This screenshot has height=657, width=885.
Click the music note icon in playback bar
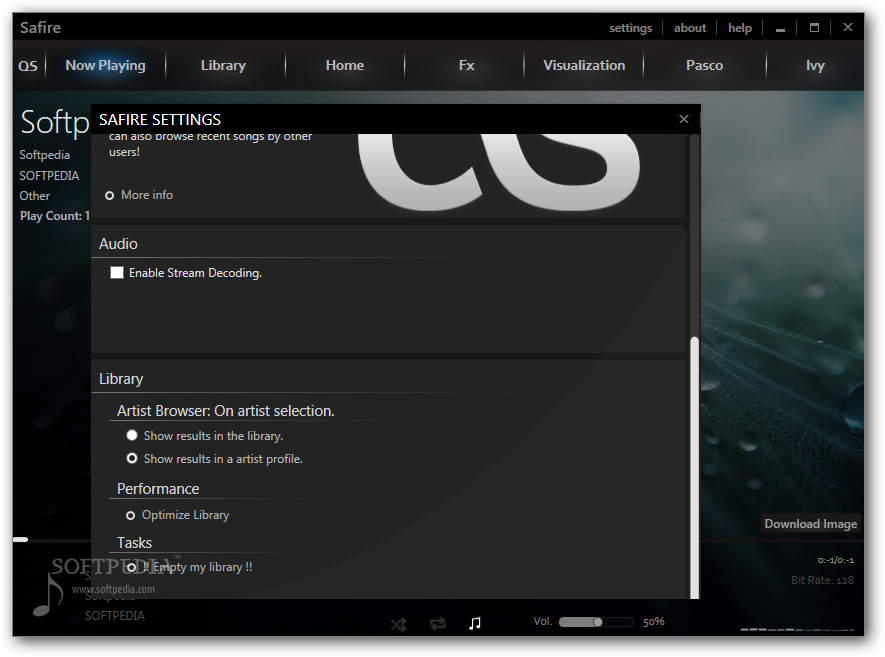click(475, 623)
